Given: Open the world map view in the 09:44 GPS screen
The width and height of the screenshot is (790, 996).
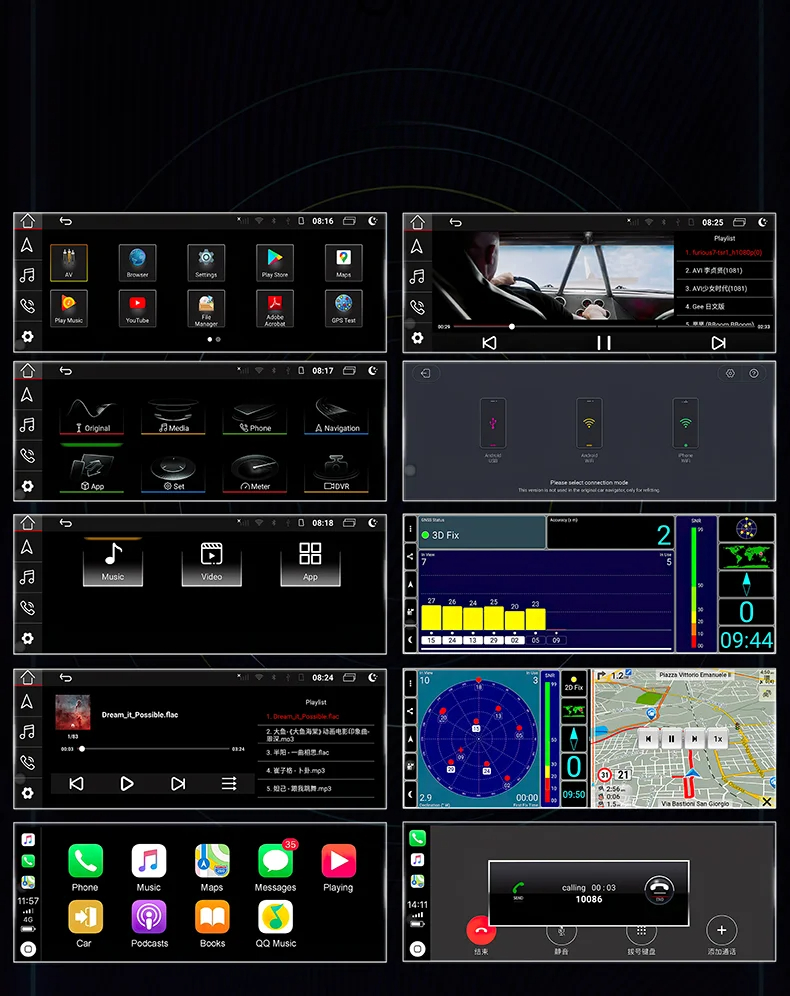Looking at the screenshot, I should (x=746, y=556).
